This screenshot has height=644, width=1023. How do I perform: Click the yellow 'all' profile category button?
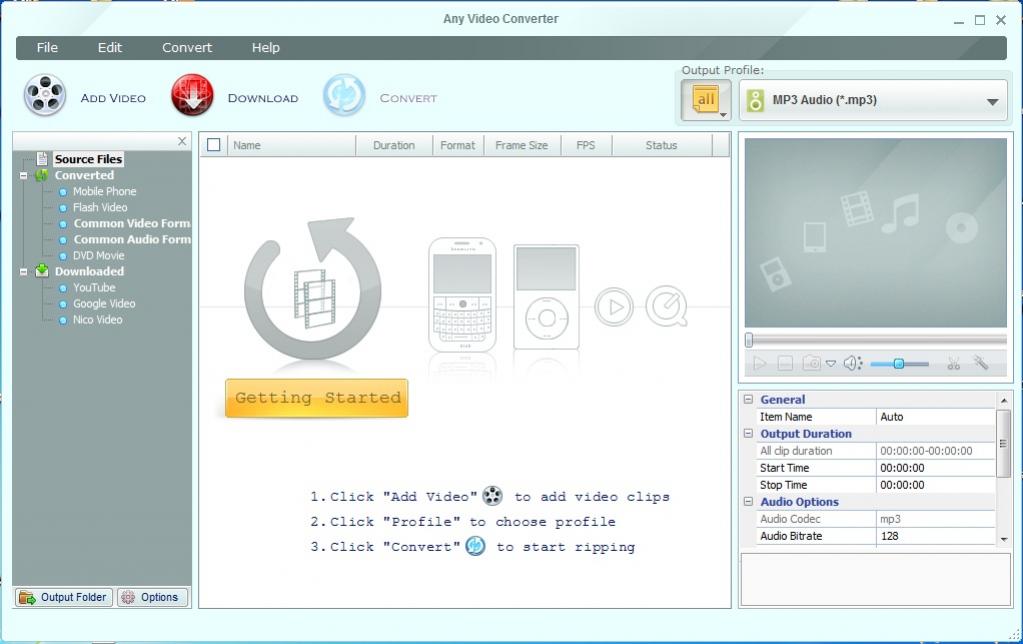coord(706,100)
